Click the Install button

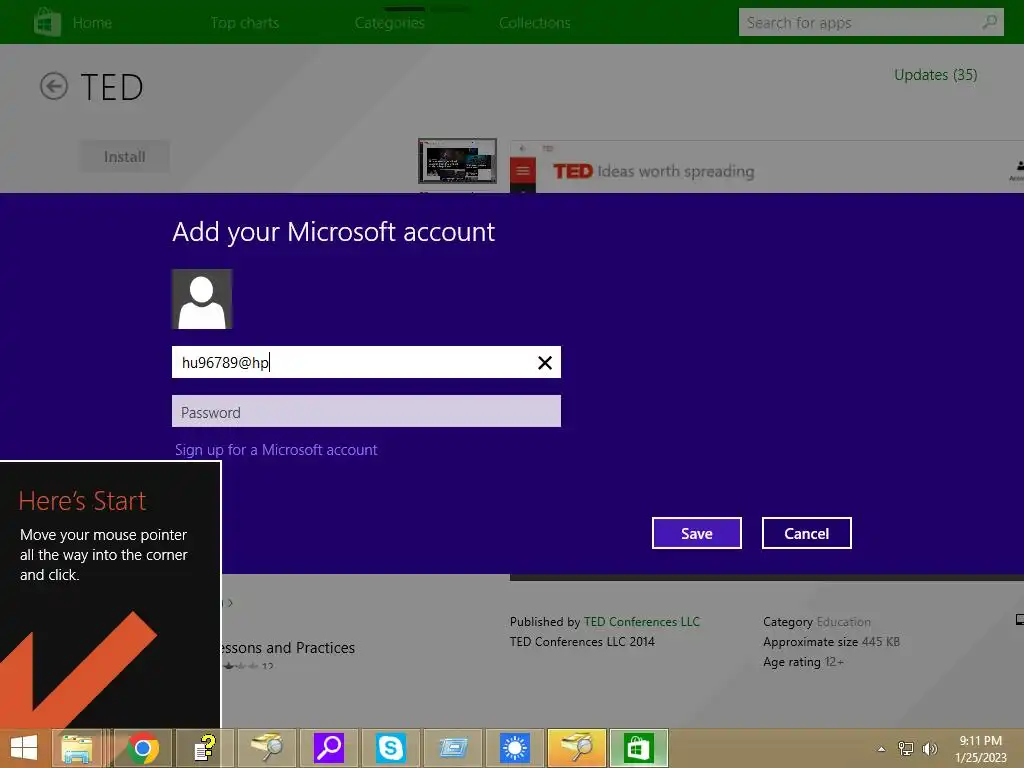(125, 157)
